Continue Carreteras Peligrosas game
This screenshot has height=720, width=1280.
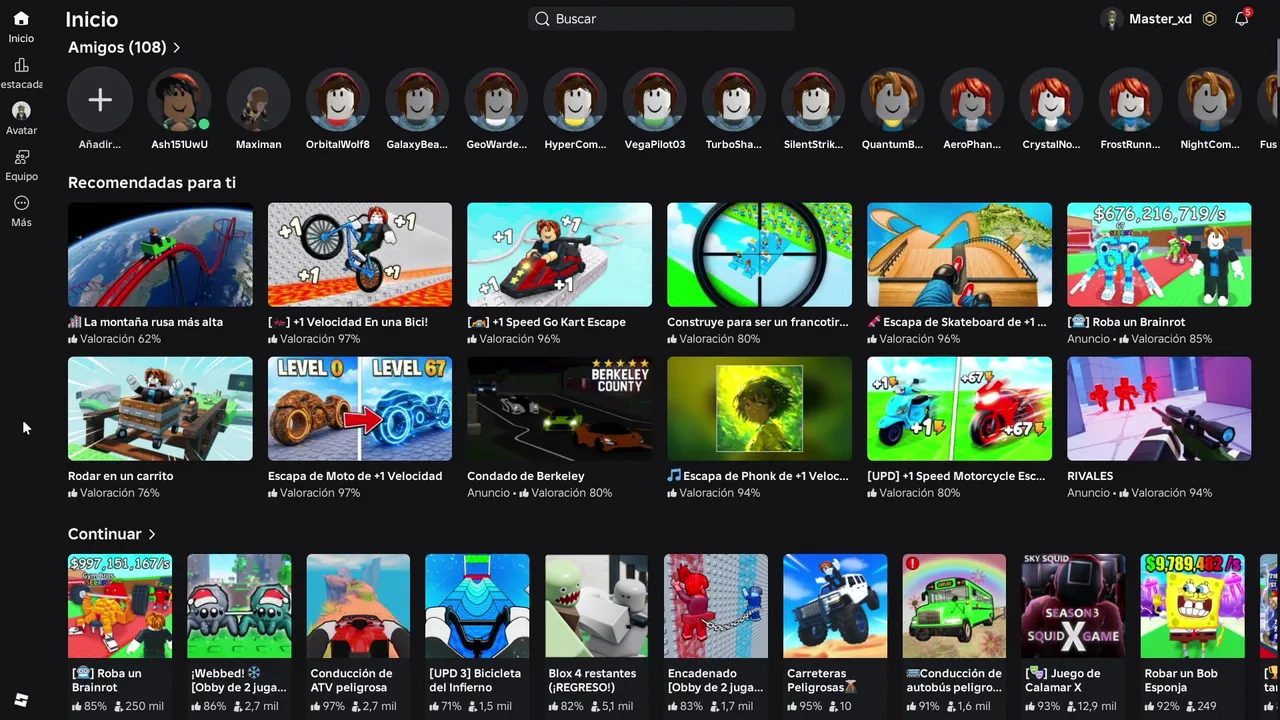(835, 606)
